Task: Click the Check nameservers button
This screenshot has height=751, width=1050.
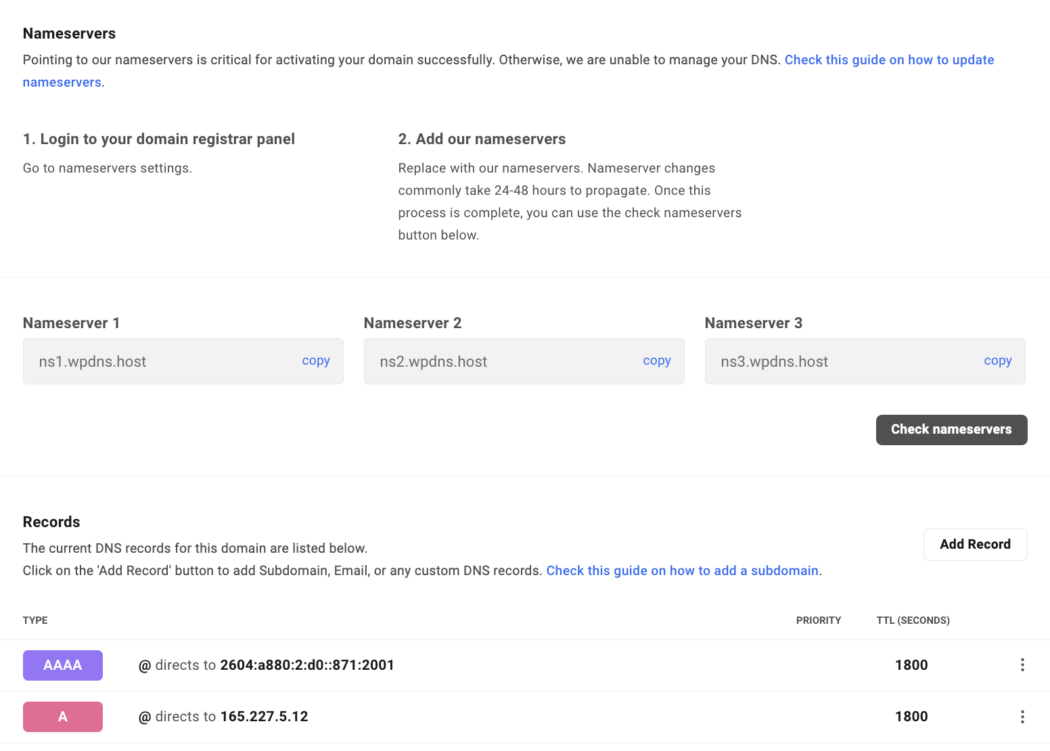Action: [951, 429]
